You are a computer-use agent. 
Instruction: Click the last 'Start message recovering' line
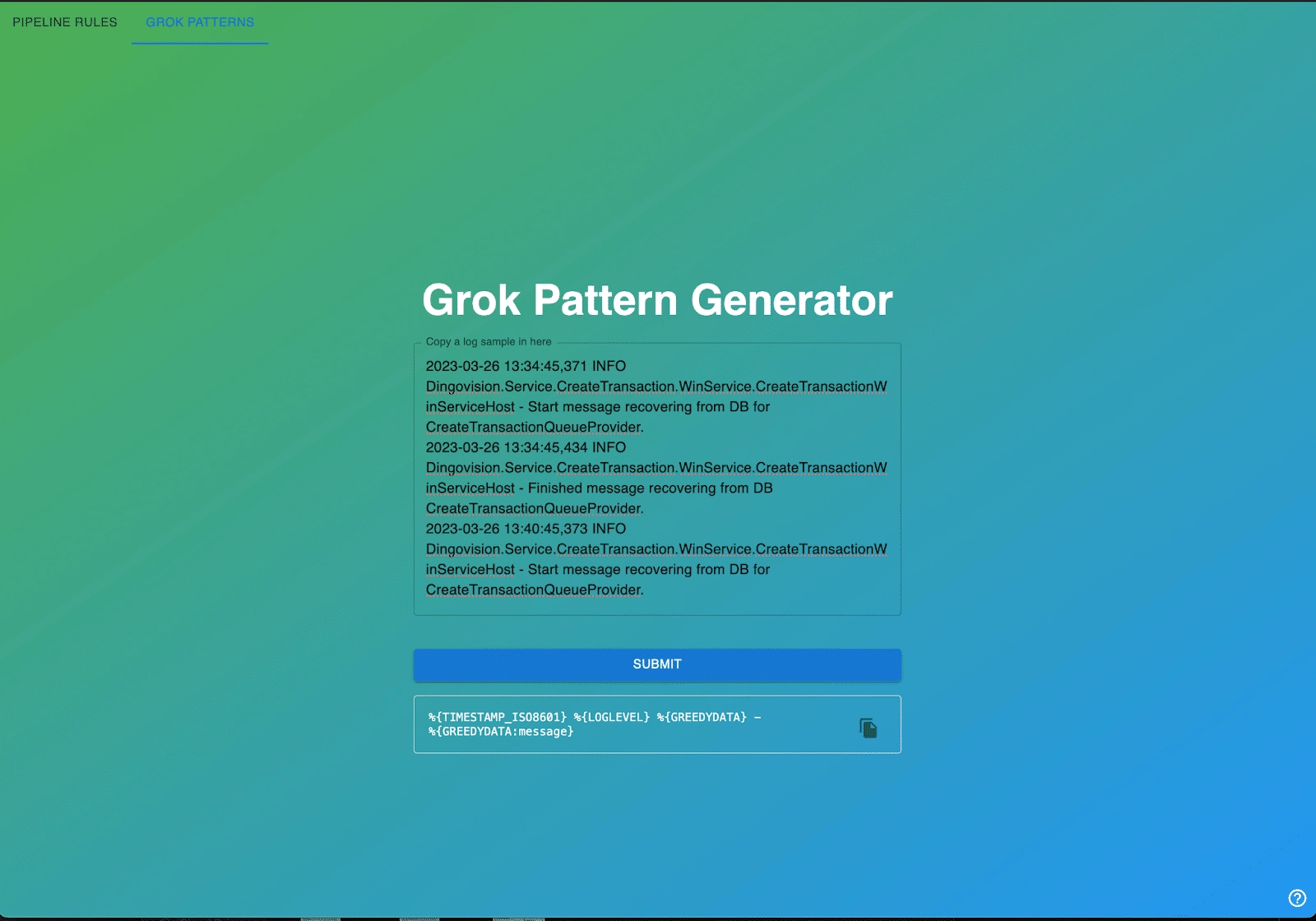[648, 570]
